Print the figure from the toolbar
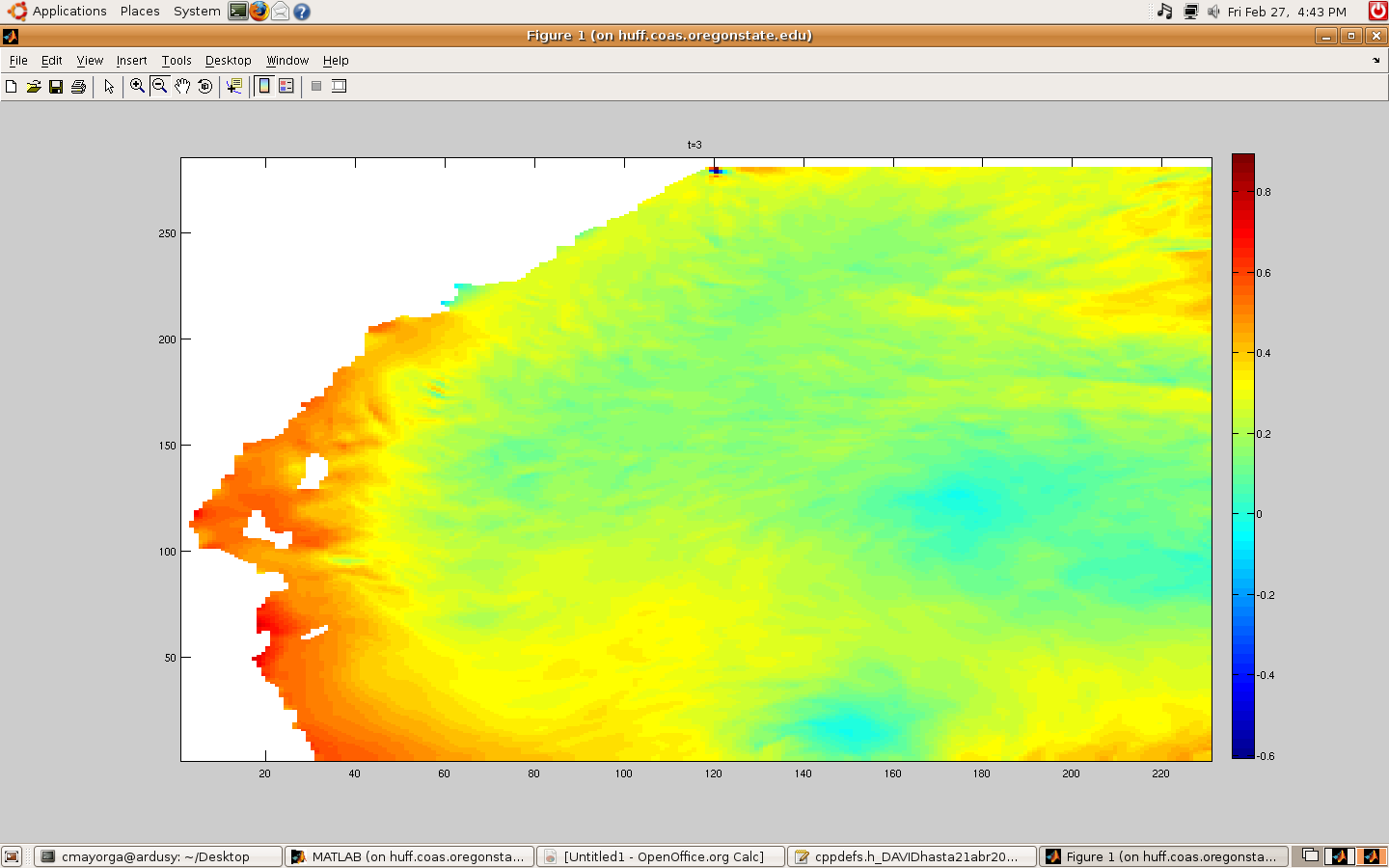 (78, 87)
